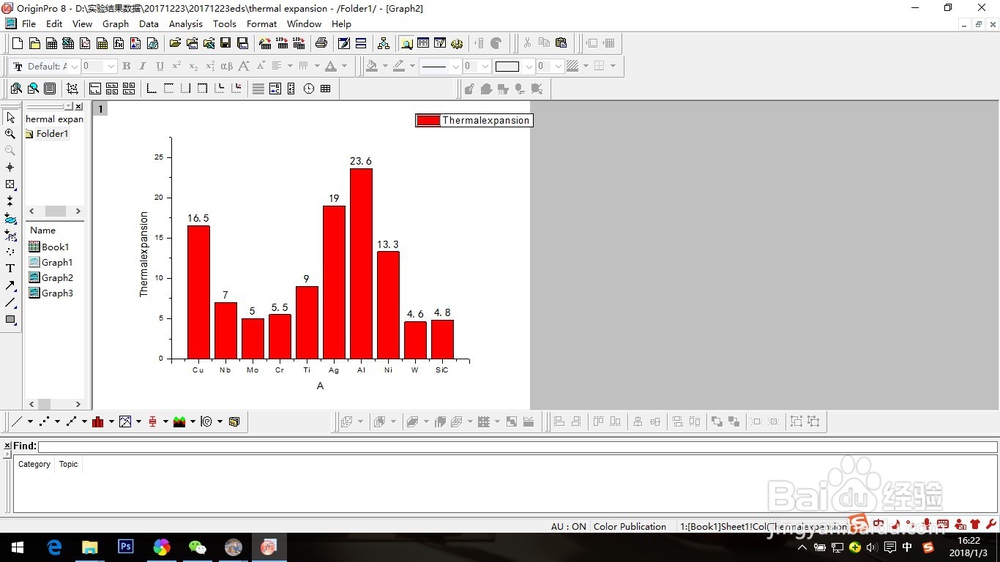Click the red Thermalexpansion legend swatch

pyautogui.click(x=429, y=120)
